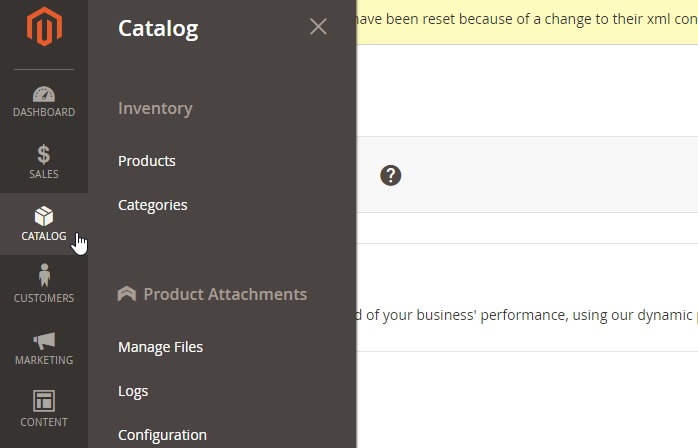Click the question mark help icon

point(390,175)
